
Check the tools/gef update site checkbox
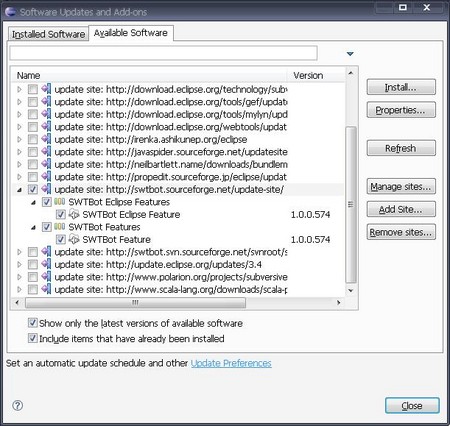point(33,102)
